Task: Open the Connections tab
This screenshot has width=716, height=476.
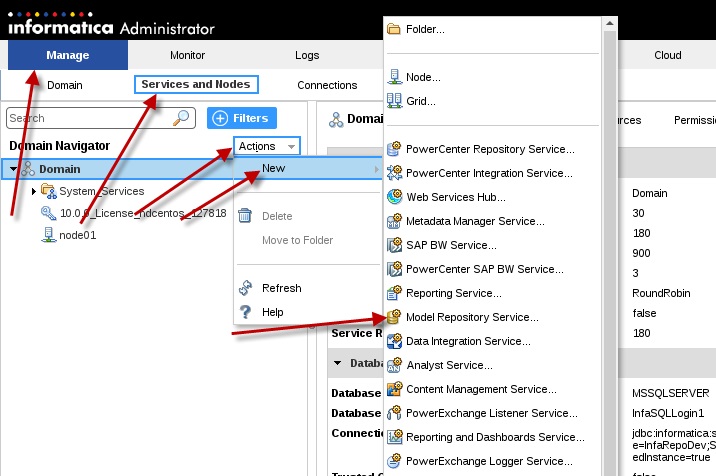Action: point(327,85)
